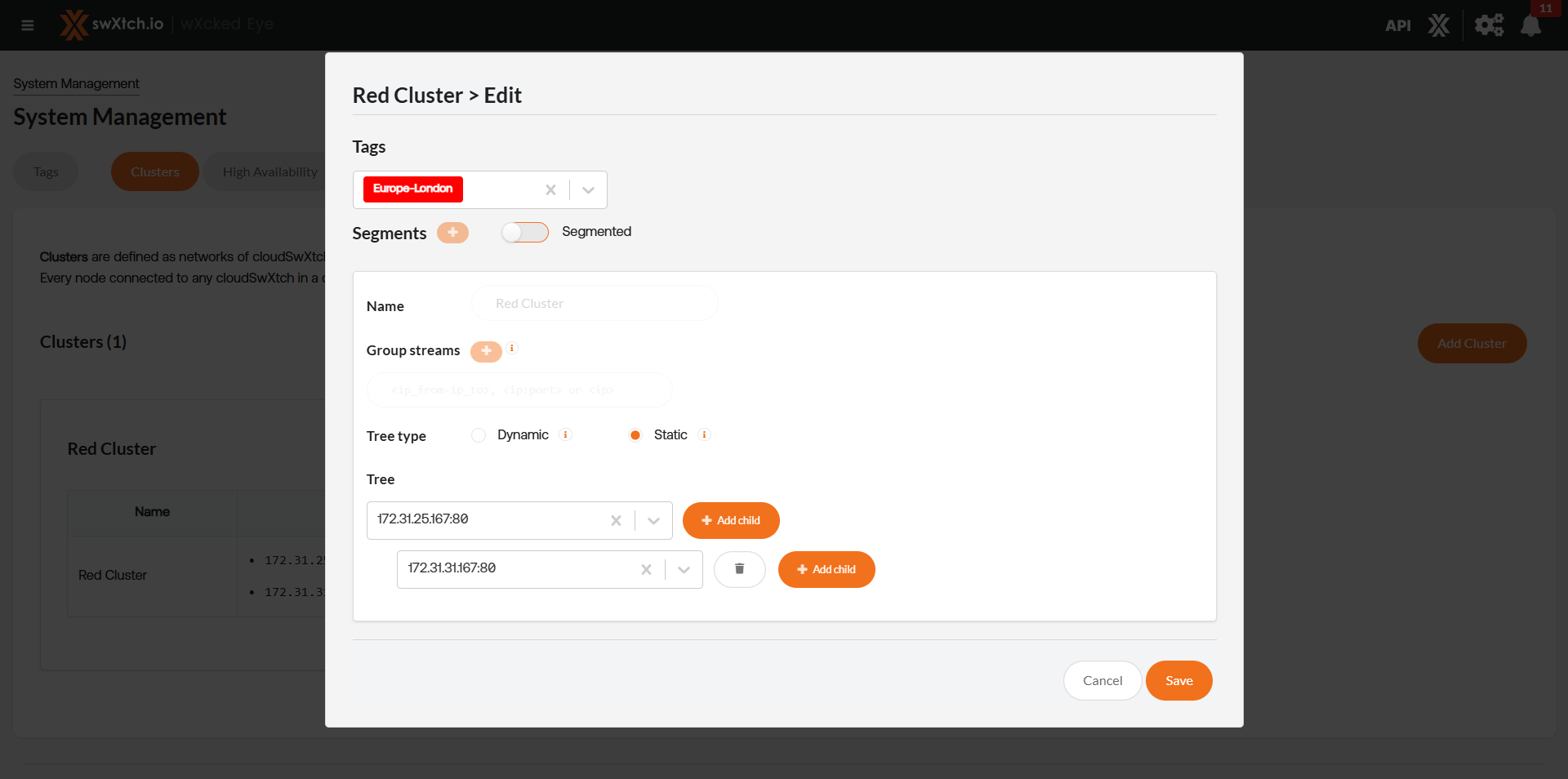Click the notifications bell icon
Image resolution: width=1568 pixels, height=779 pixels.
point(1530,25)
